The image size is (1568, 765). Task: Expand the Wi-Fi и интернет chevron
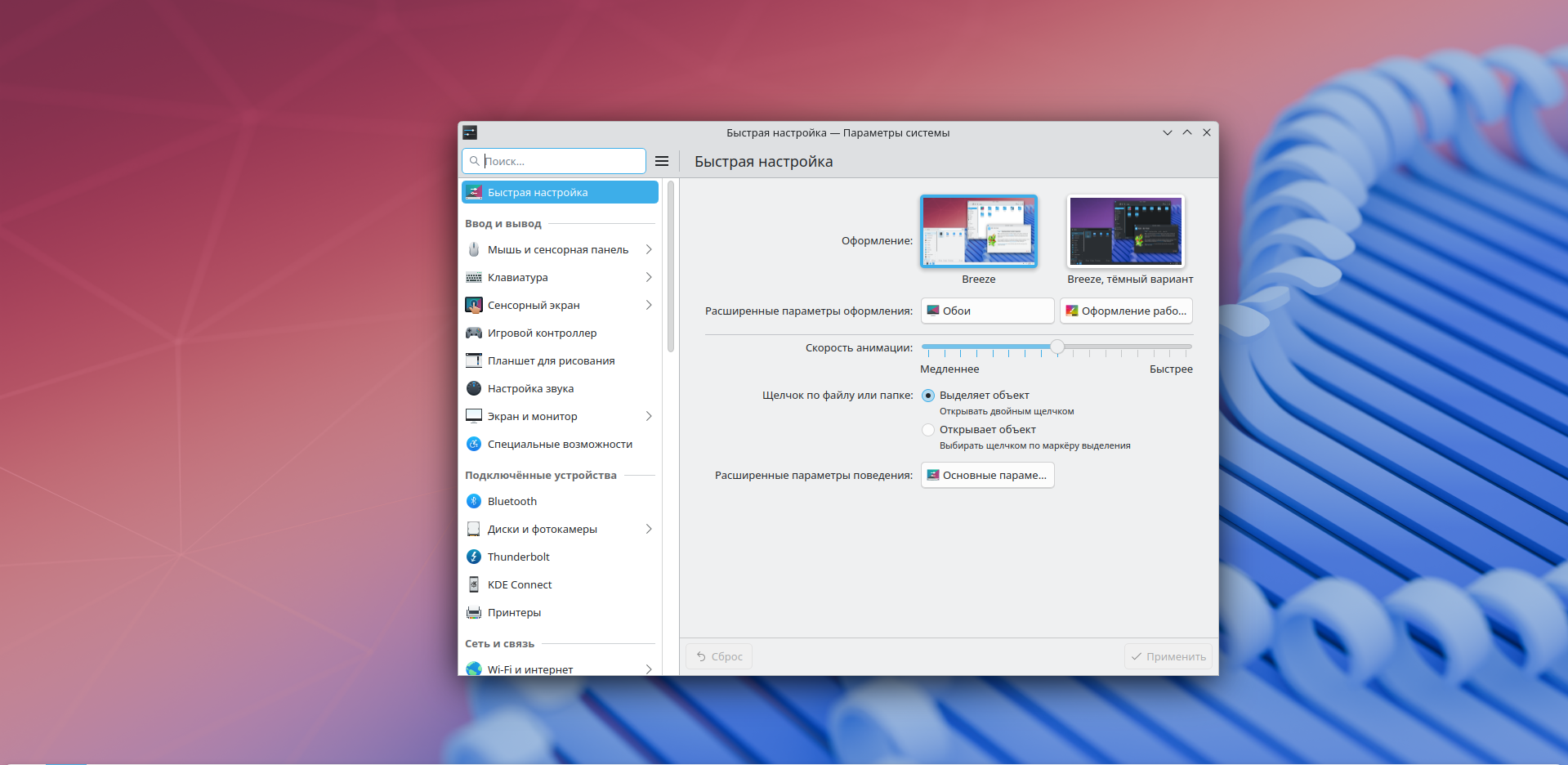pyautogui.click(x=649, y=669)
